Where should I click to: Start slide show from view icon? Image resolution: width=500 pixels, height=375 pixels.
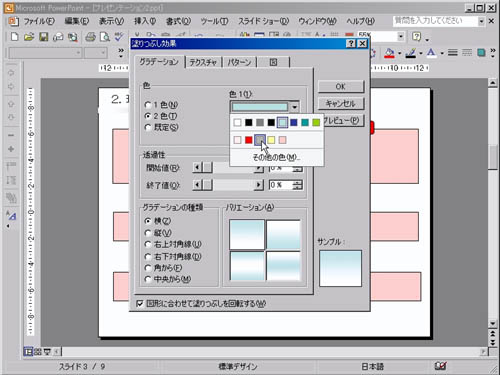47,352
